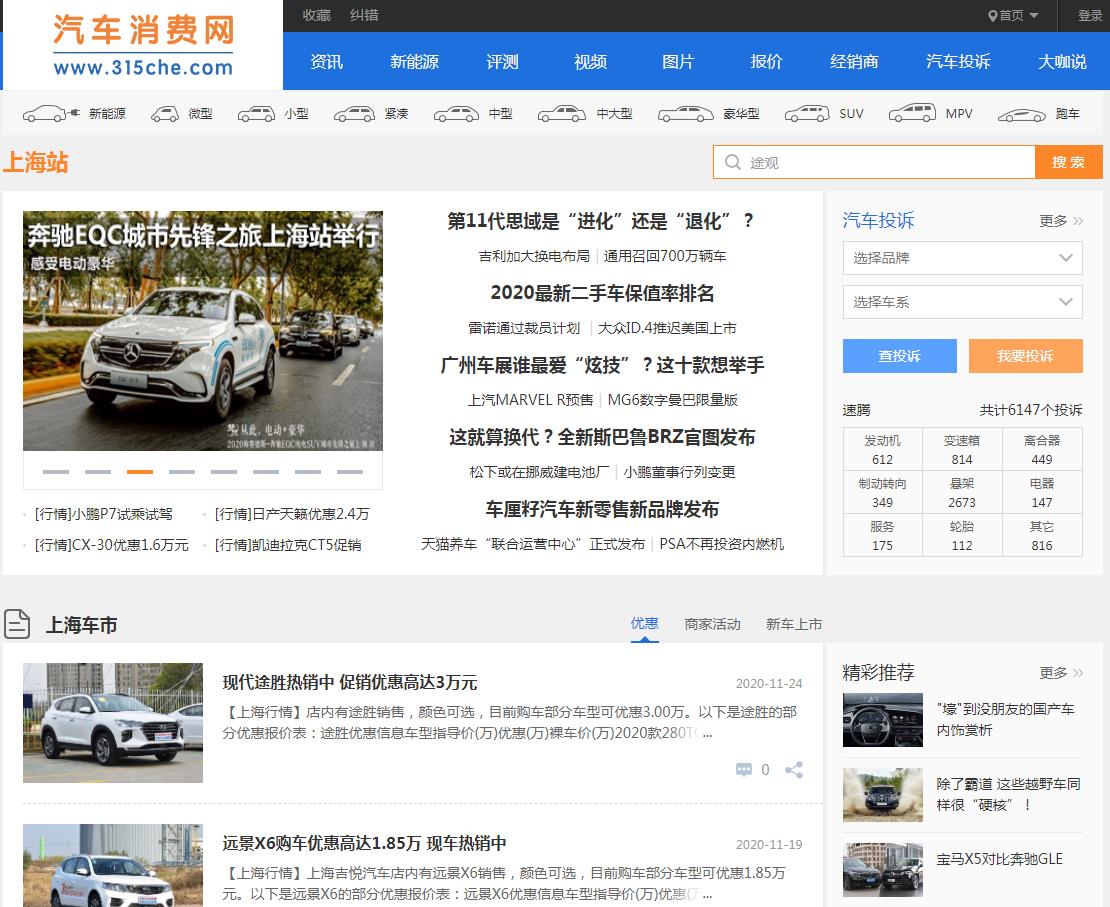Open headline 车厘籽汽车新零售新品牌发布

click(x=602, y=509)
